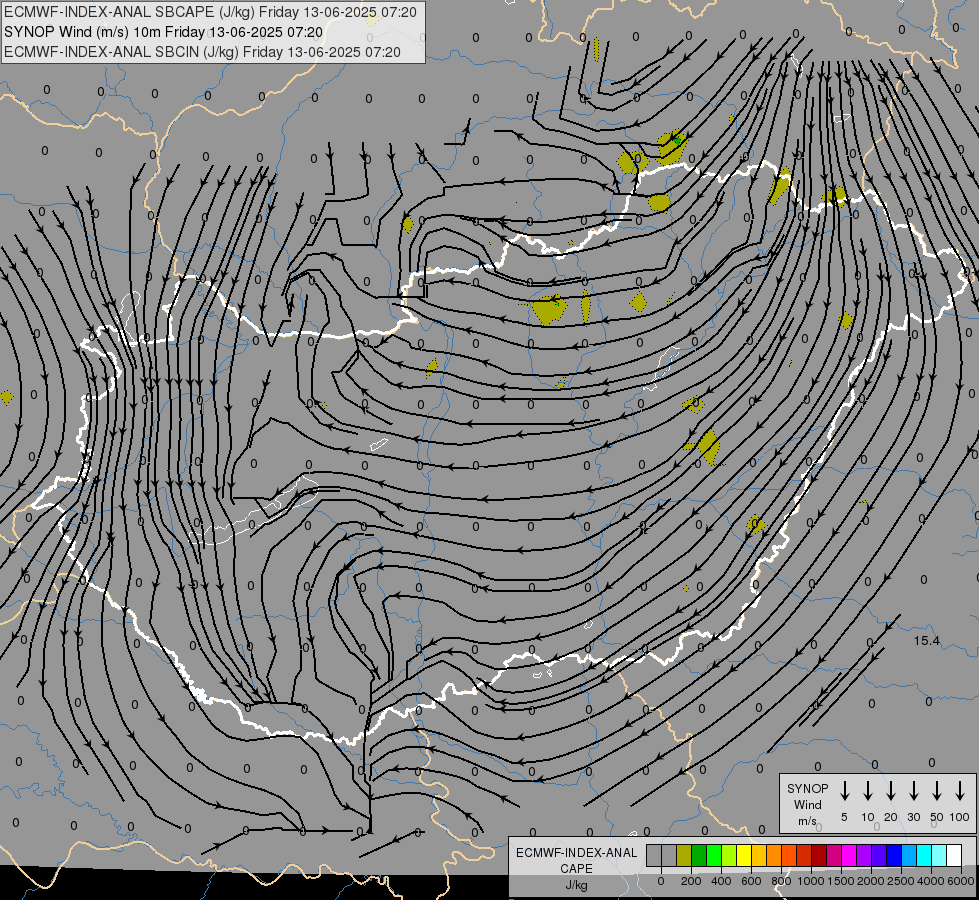This screenshot has height=900, width=979.
Task: Select the purple swatch left of 2000 tick
Action: click(865, 855)
